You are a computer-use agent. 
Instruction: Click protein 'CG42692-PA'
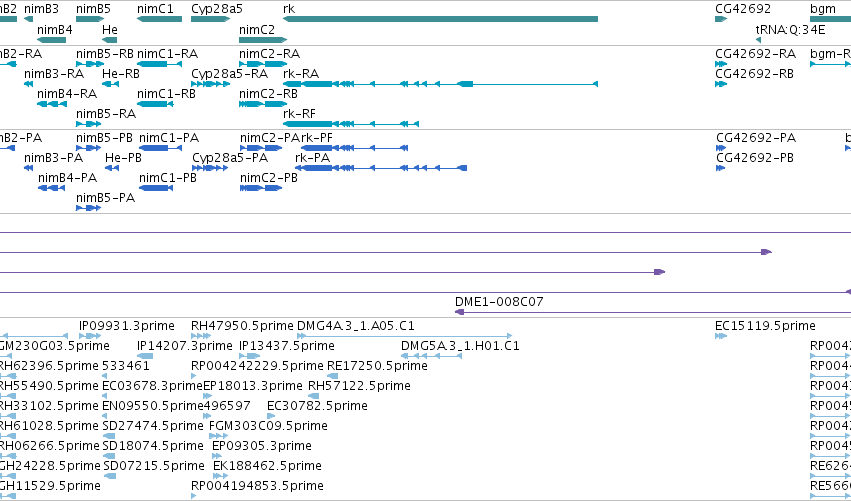click(x=721, y=148)
